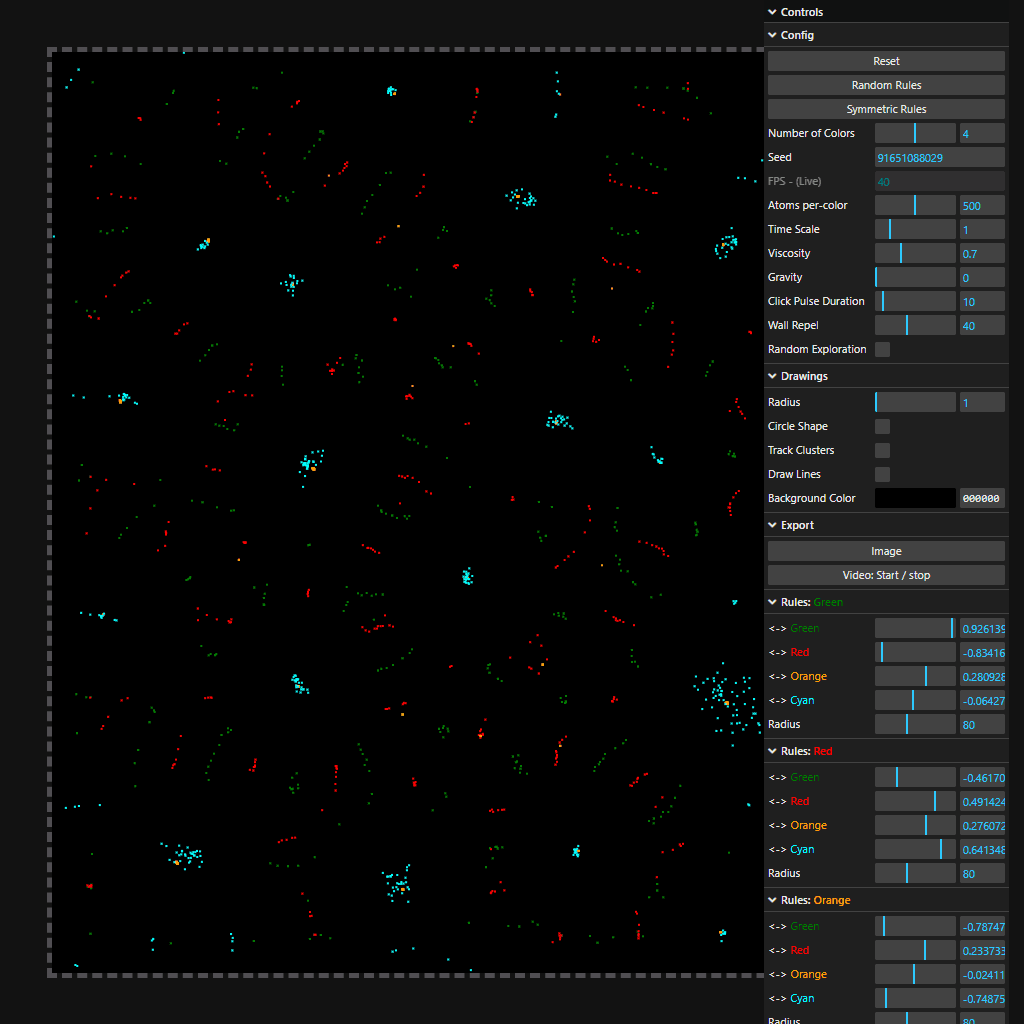
Task: Collapse the Rules: Green section
Action: tap(886, 602)
